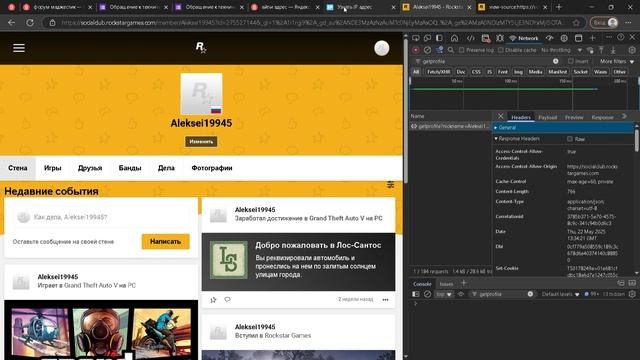Import HAR file upload icon
Viewport: 640px width, 360px height.
pos(601,50)
